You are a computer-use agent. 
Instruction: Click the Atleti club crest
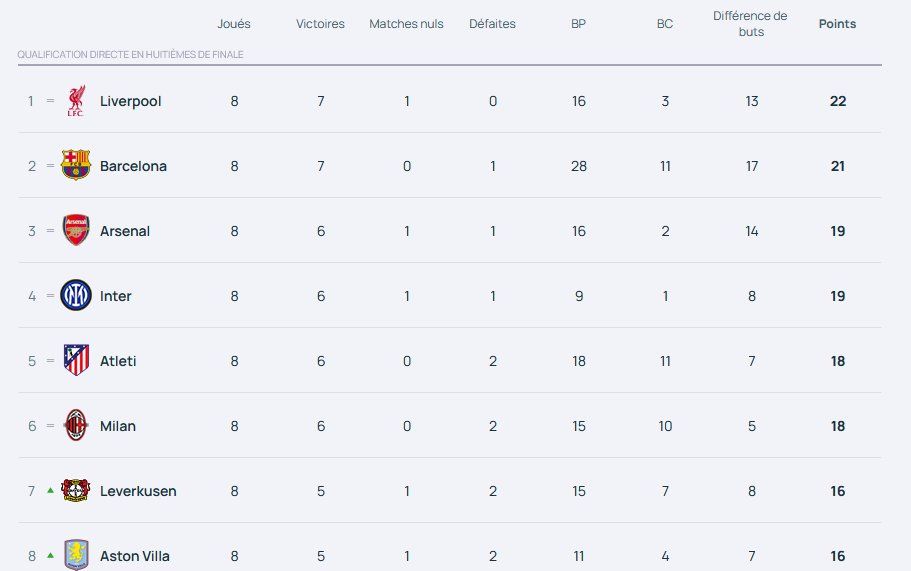point(76,360)
